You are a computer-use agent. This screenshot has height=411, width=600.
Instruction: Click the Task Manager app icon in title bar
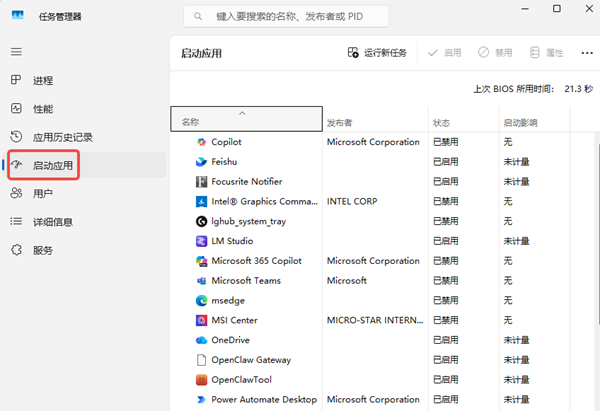[18, 15]
